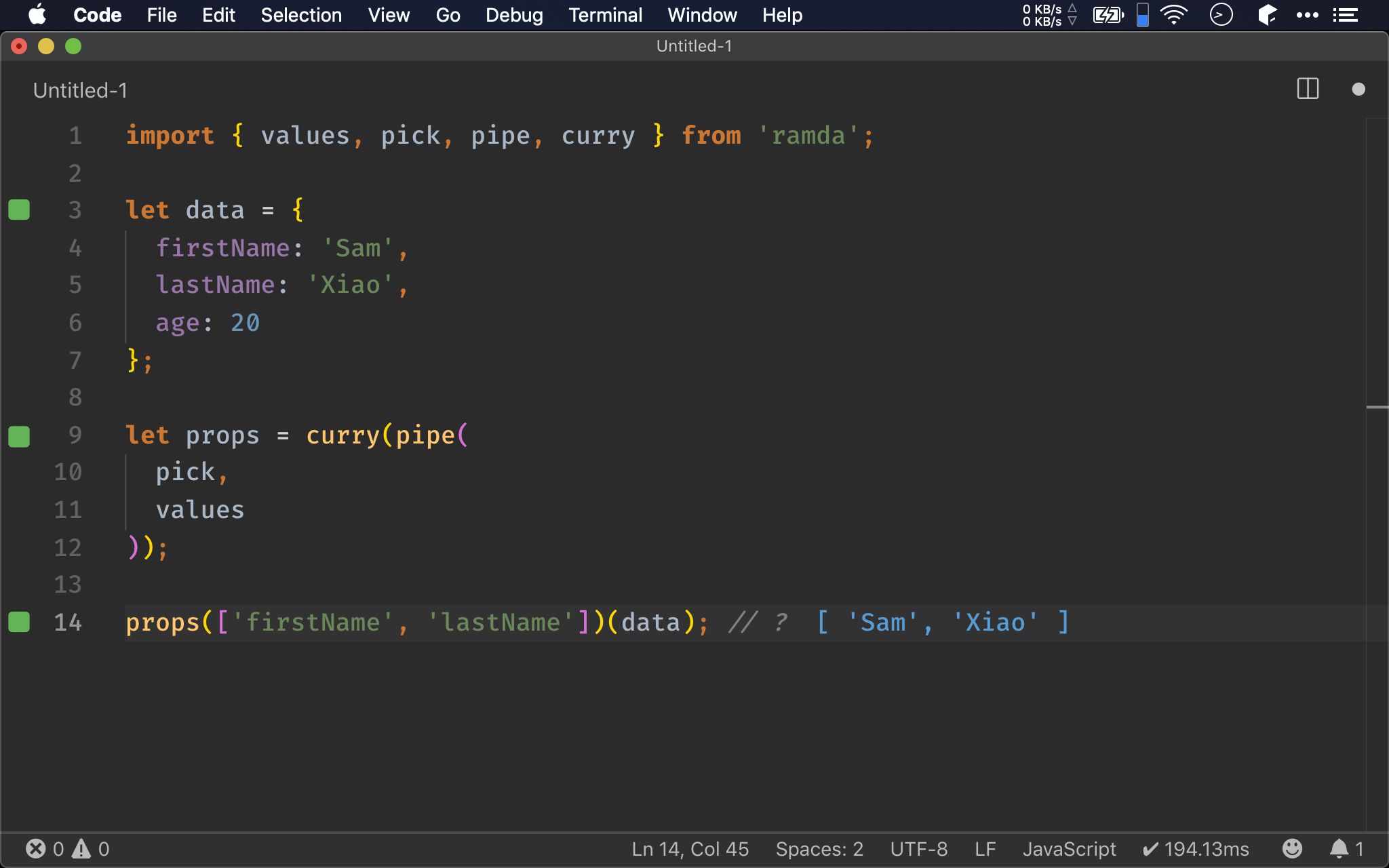Open the Apple menu

coord(38,15)
